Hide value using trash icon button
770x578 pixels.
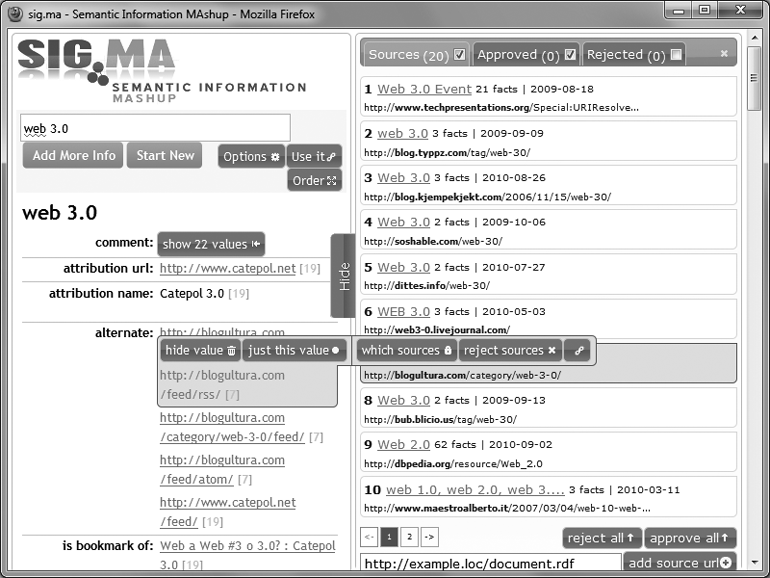[x=200, y=351]
